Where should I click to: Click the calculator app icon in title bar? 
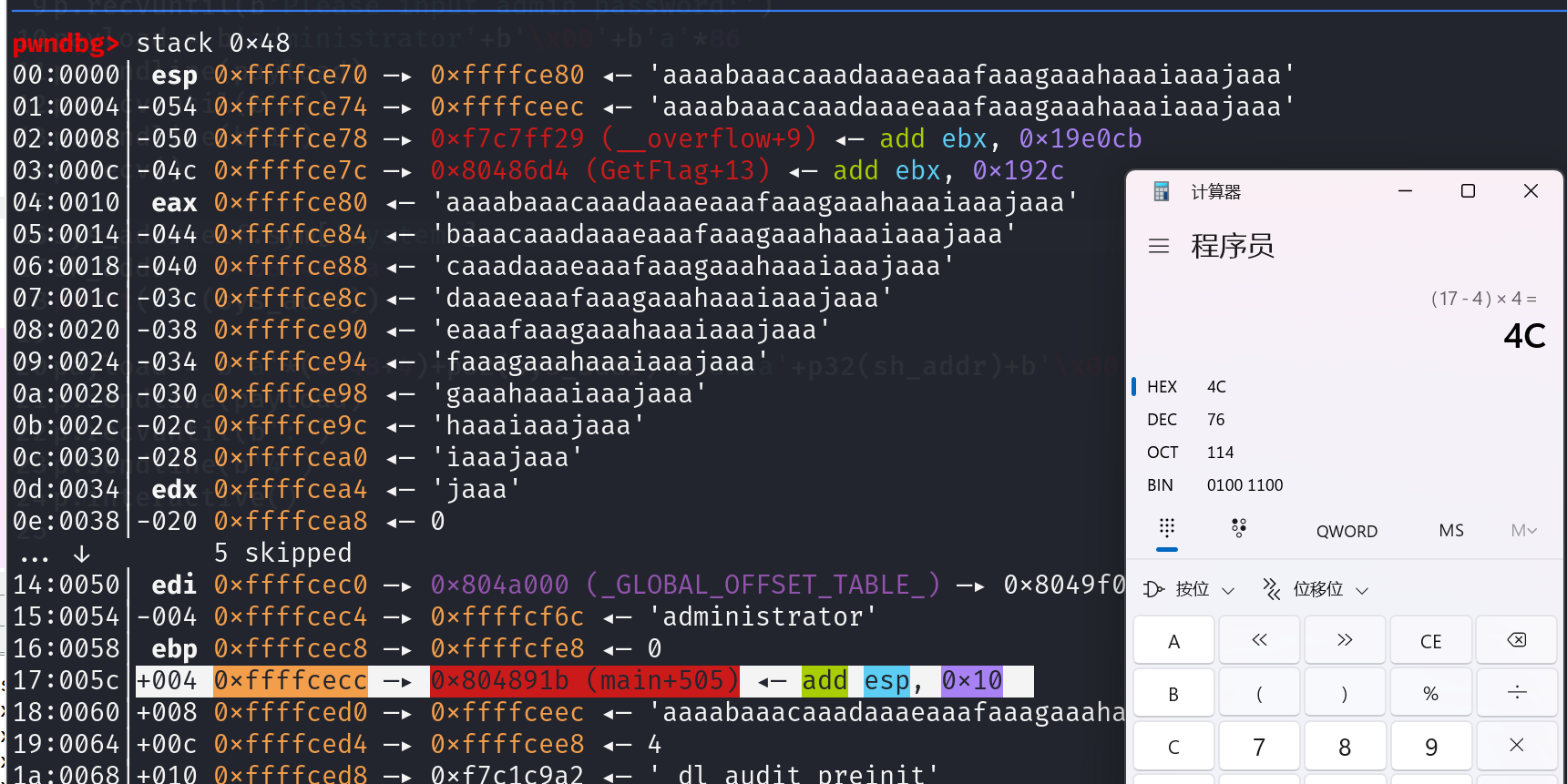pyautogui.click(x=1162, y=191)
